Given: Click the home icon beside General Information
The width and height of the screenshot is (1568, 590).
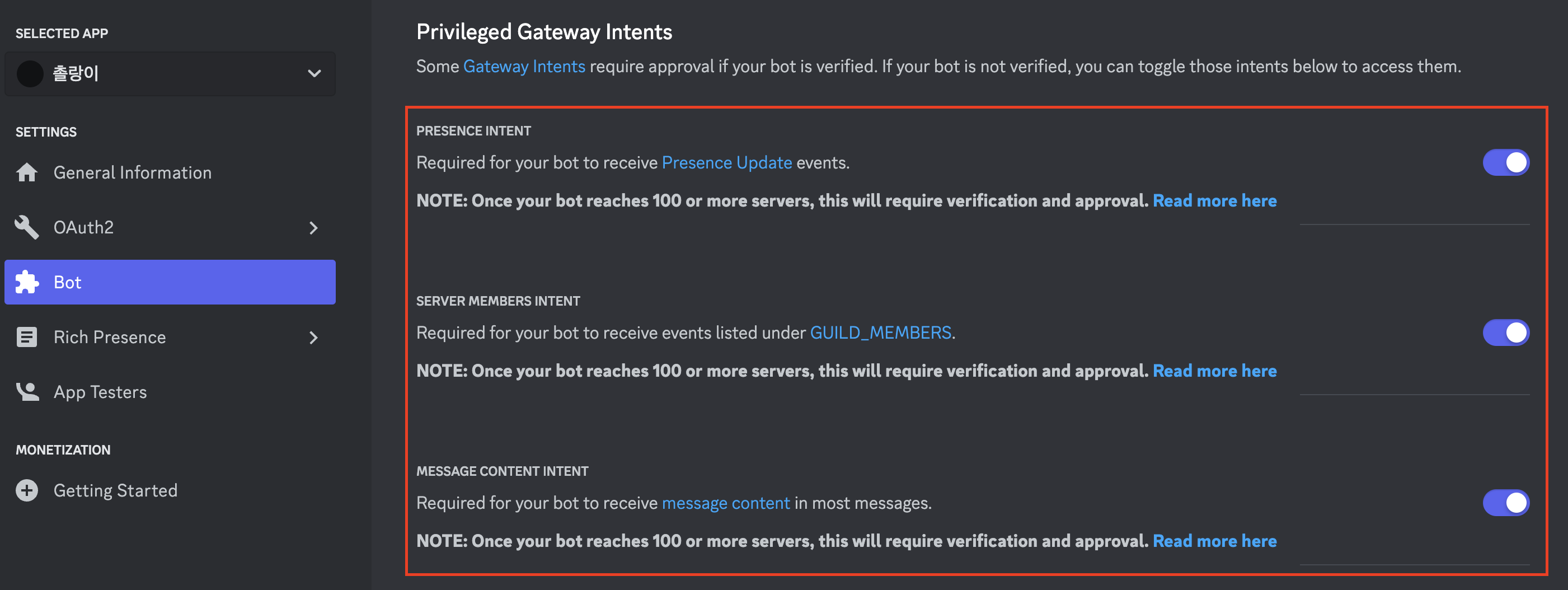Looking at the screenshot, I should point(27,173).
